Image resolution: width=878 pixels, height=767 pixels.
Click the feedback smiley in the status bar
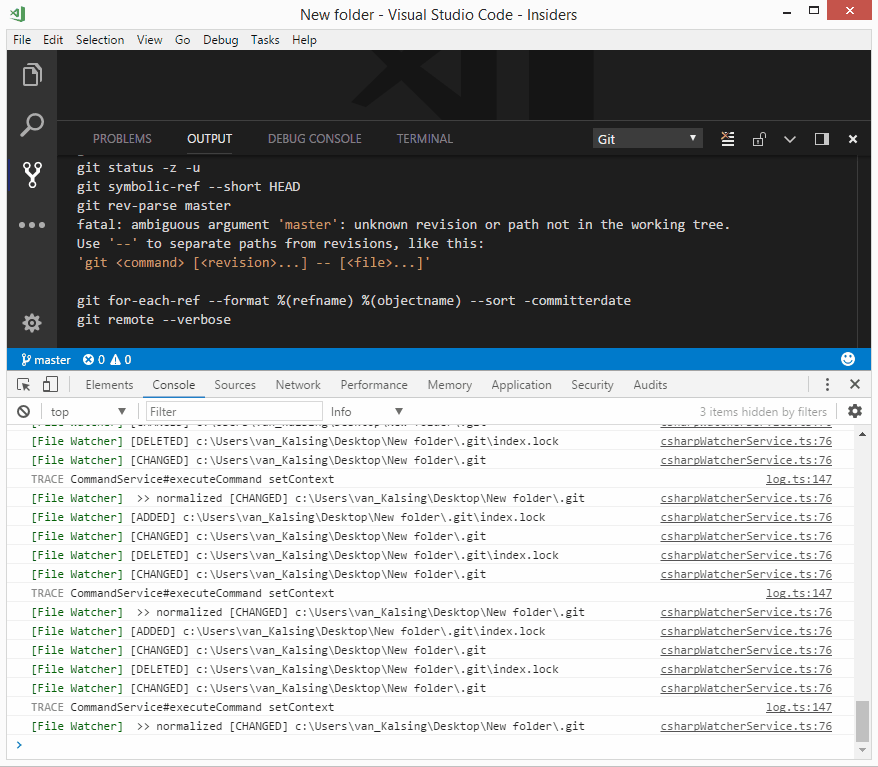(x=848, y=358)
